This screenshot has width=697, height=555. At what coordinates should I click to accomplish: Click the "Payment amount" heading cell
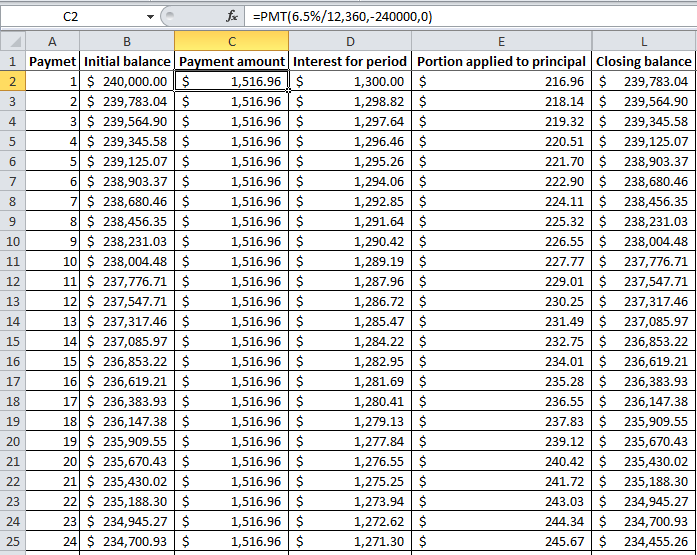[232, 61]
